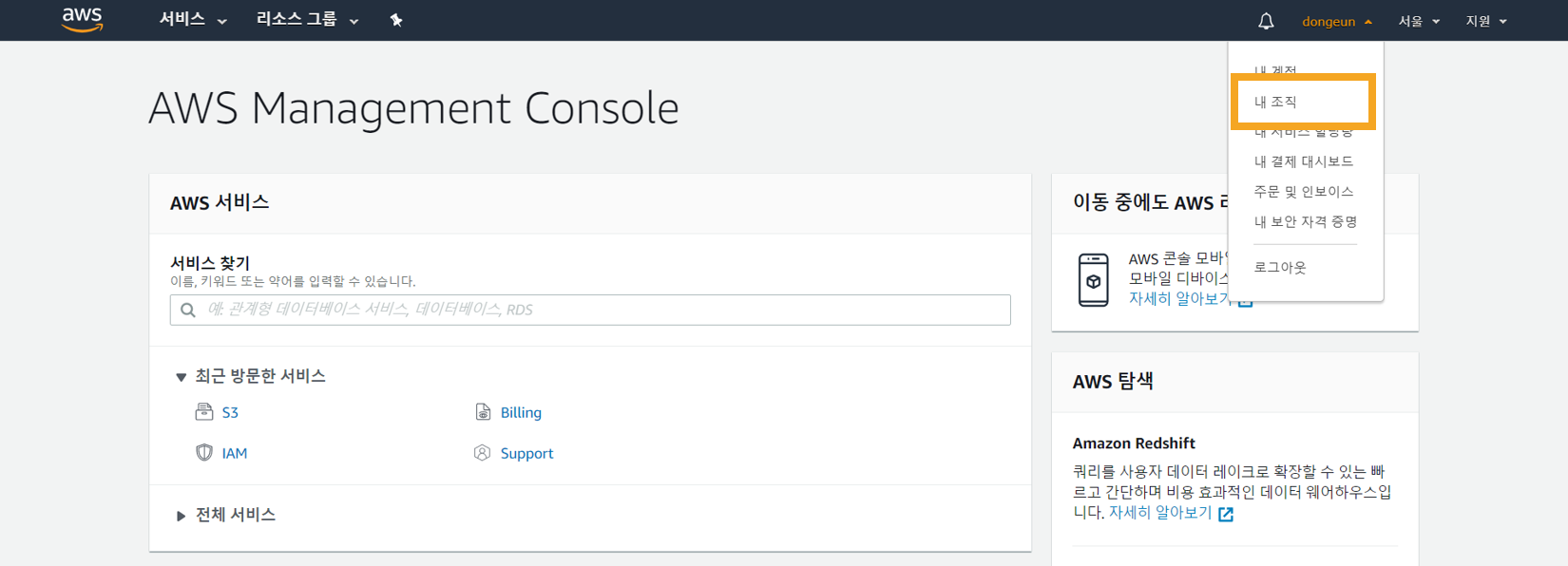Click the AWS 탐색 panel heading
Screen dimensions: 1568x566
click(1113, 382)
